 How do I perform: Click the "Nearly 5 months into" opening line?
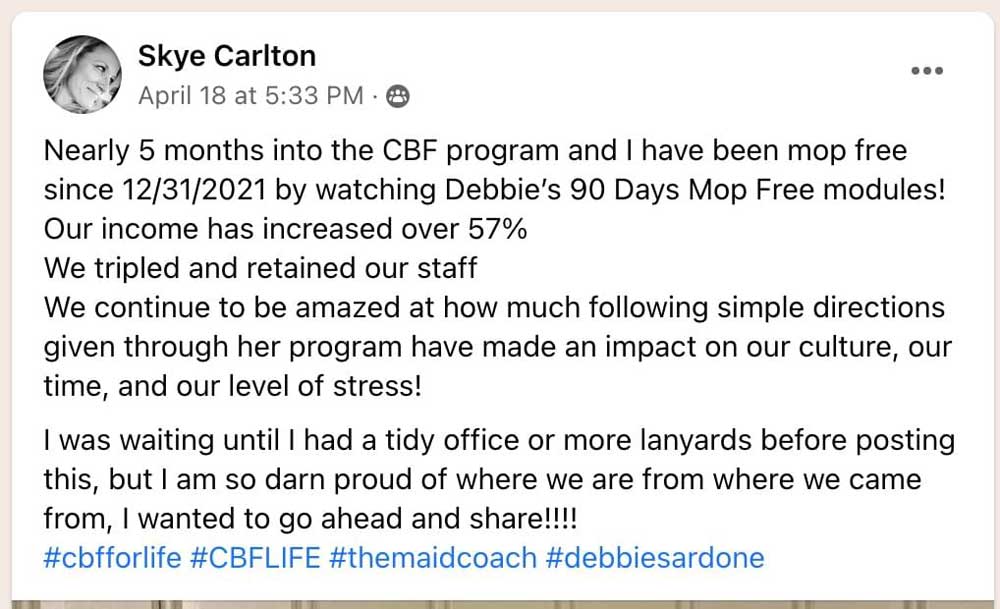[475, 151]
